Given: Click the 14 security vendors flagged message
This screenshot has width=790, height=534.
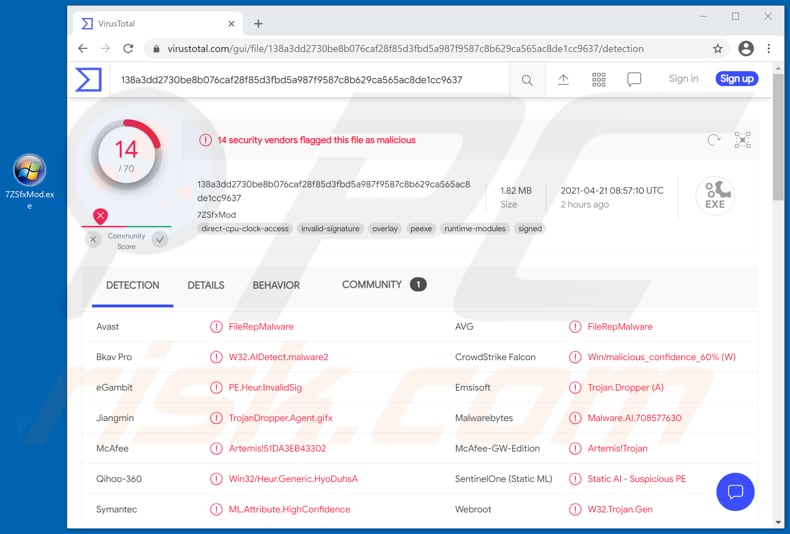Looking at the screenshot, I should tap(316, 140).
